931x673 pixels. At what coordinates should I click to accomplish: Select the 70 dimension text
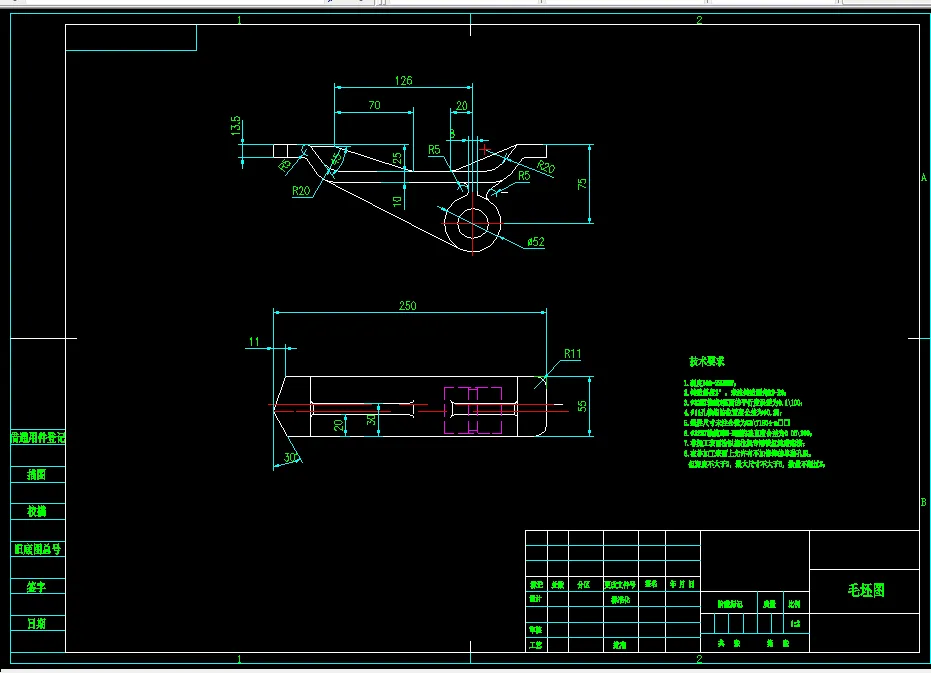pyautogui.click(x=374, y=105)
